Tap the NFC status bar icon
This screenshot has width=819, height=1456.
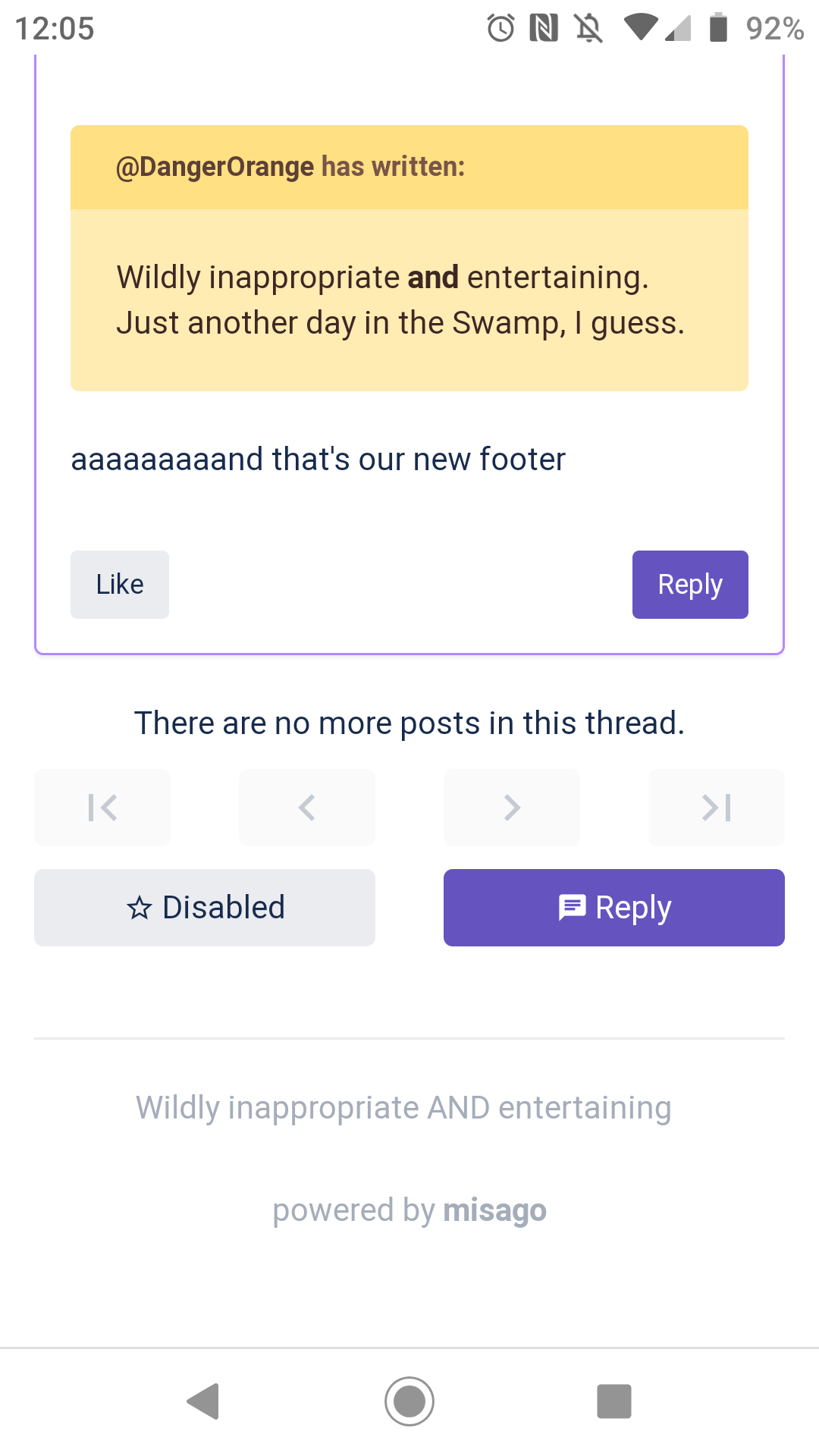point(544,29)
